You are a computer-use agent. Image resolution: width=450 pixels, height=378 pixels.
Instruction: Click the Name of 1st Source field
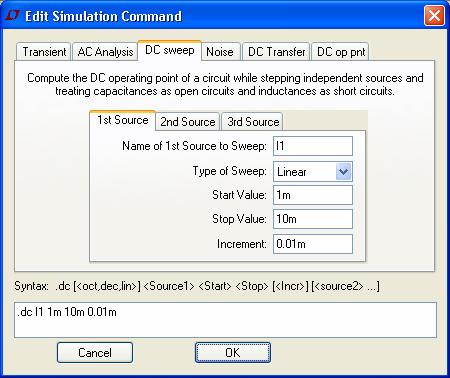click(313, 146)
